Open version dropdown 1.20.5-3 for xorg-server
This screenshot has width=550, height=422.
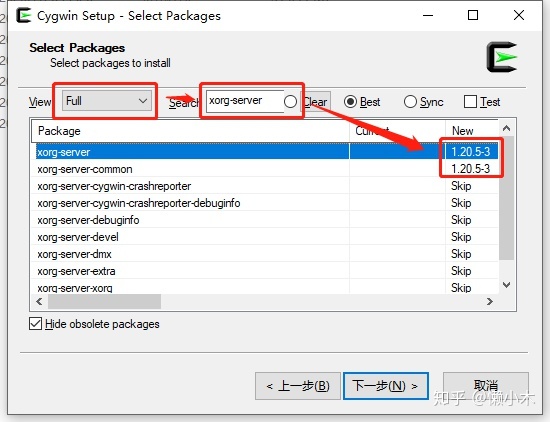pos(471,152)
